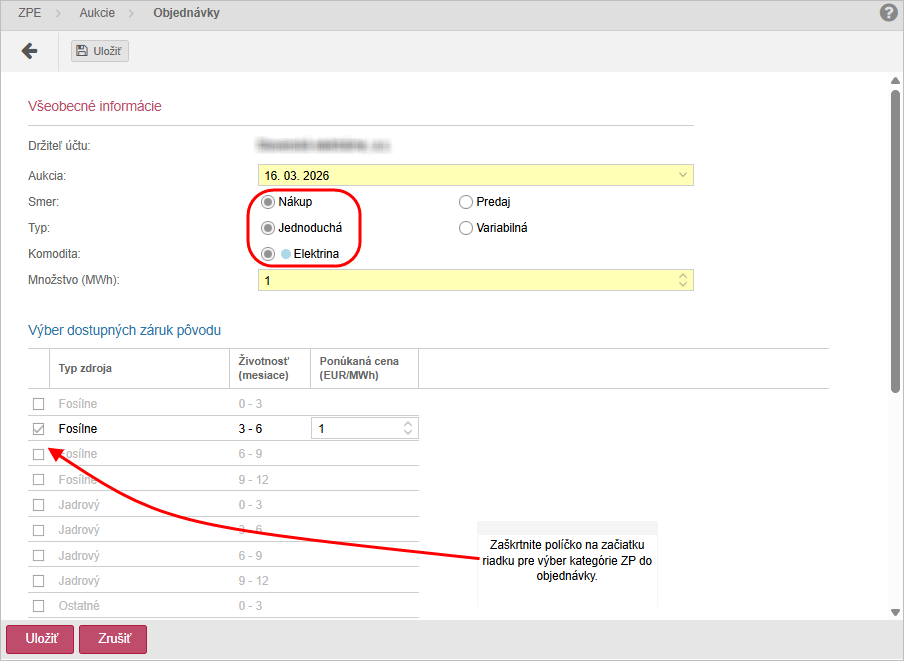The image size is (904, 670).
Task: Open help via question mark icon
Action: [888, 13]
